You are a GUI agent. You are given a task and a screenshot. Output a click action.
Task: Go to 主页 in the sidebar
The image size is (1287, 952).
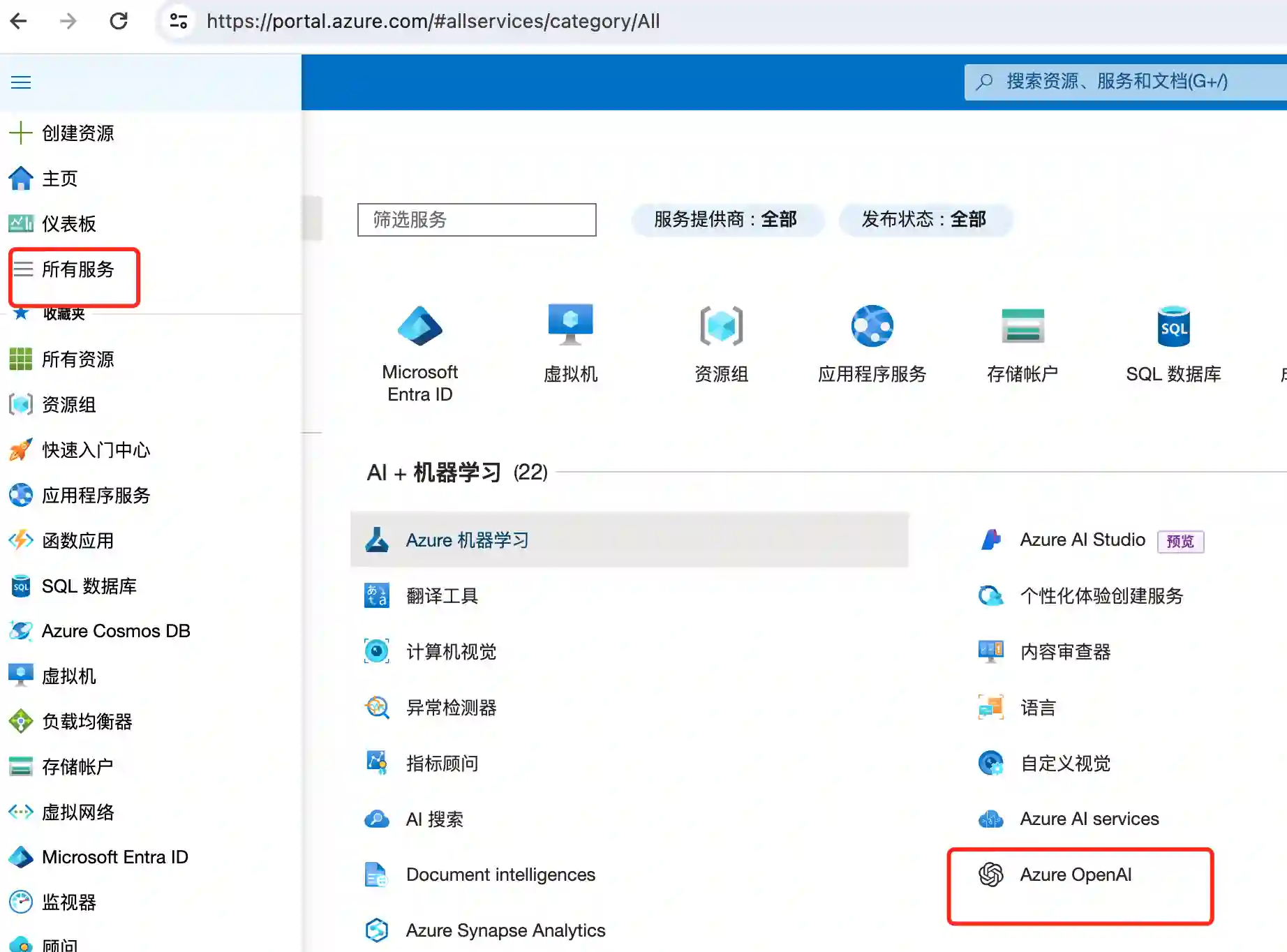tap(59, 178)
